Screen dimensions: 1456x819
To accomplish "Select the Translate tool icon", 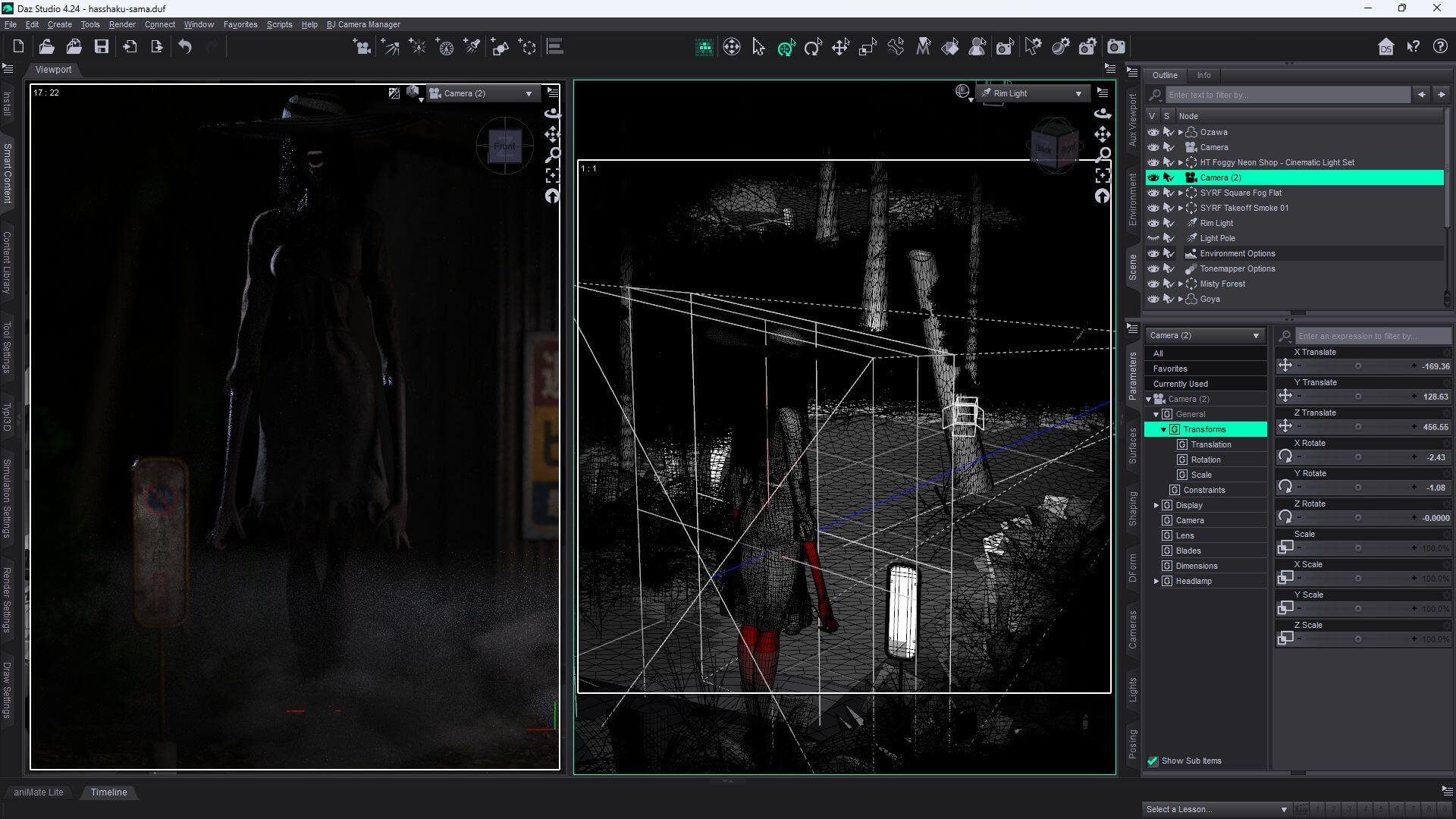I will 840,47.
